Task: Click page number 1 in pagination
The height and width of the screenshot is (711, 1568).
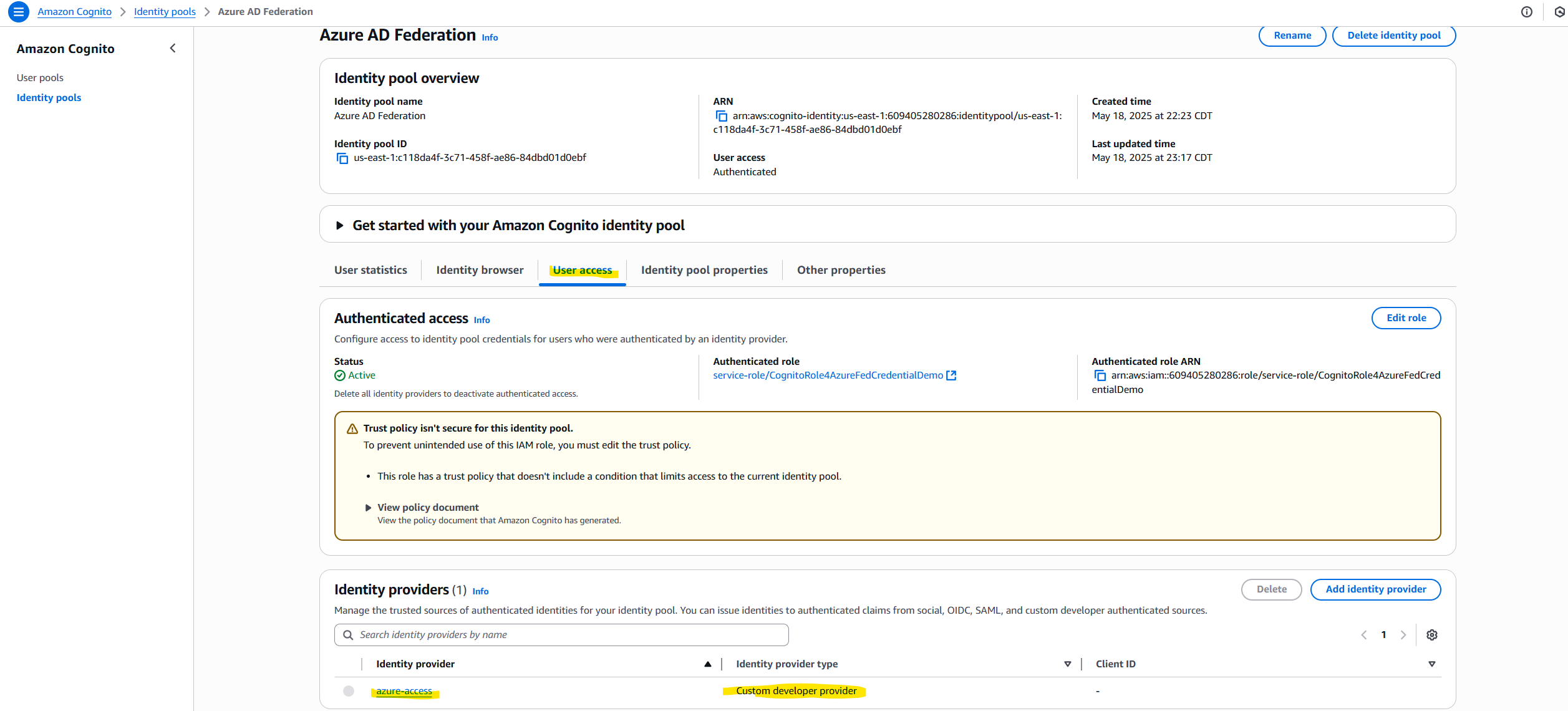Action: tap(1383, 635)
